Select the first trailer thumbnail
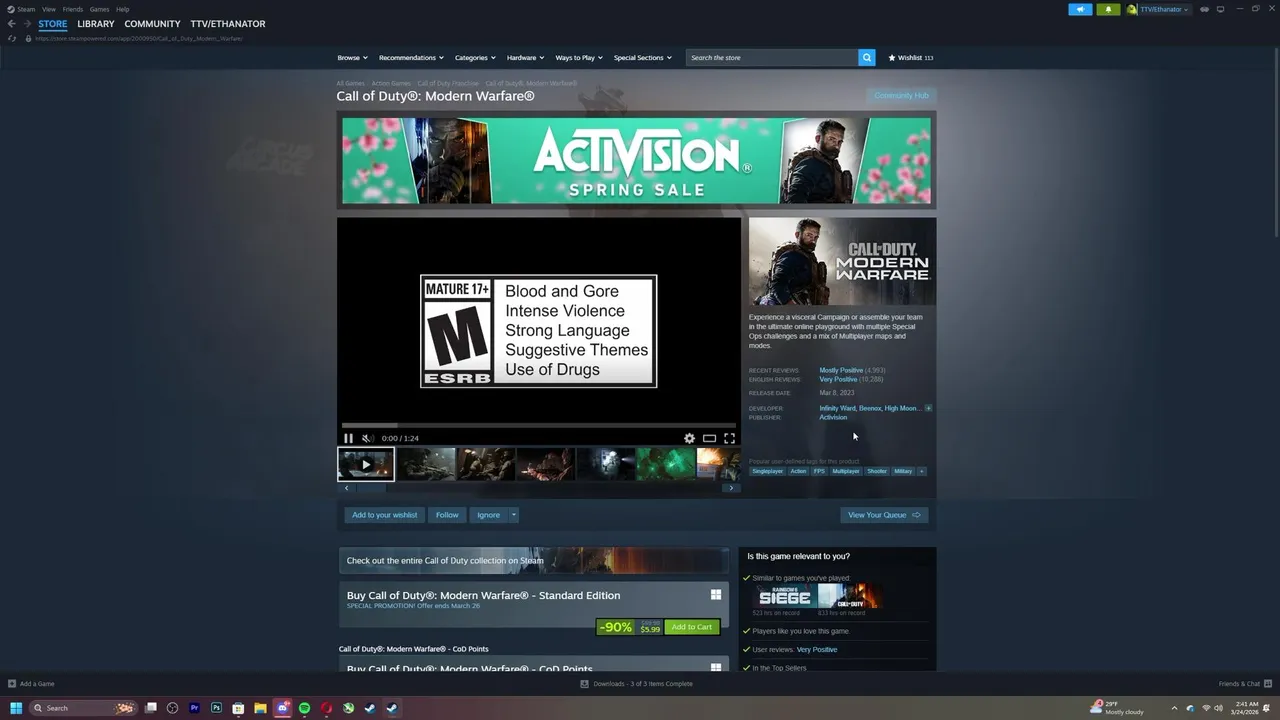This screenshot has width=1280, height=720. pos(366,464)
